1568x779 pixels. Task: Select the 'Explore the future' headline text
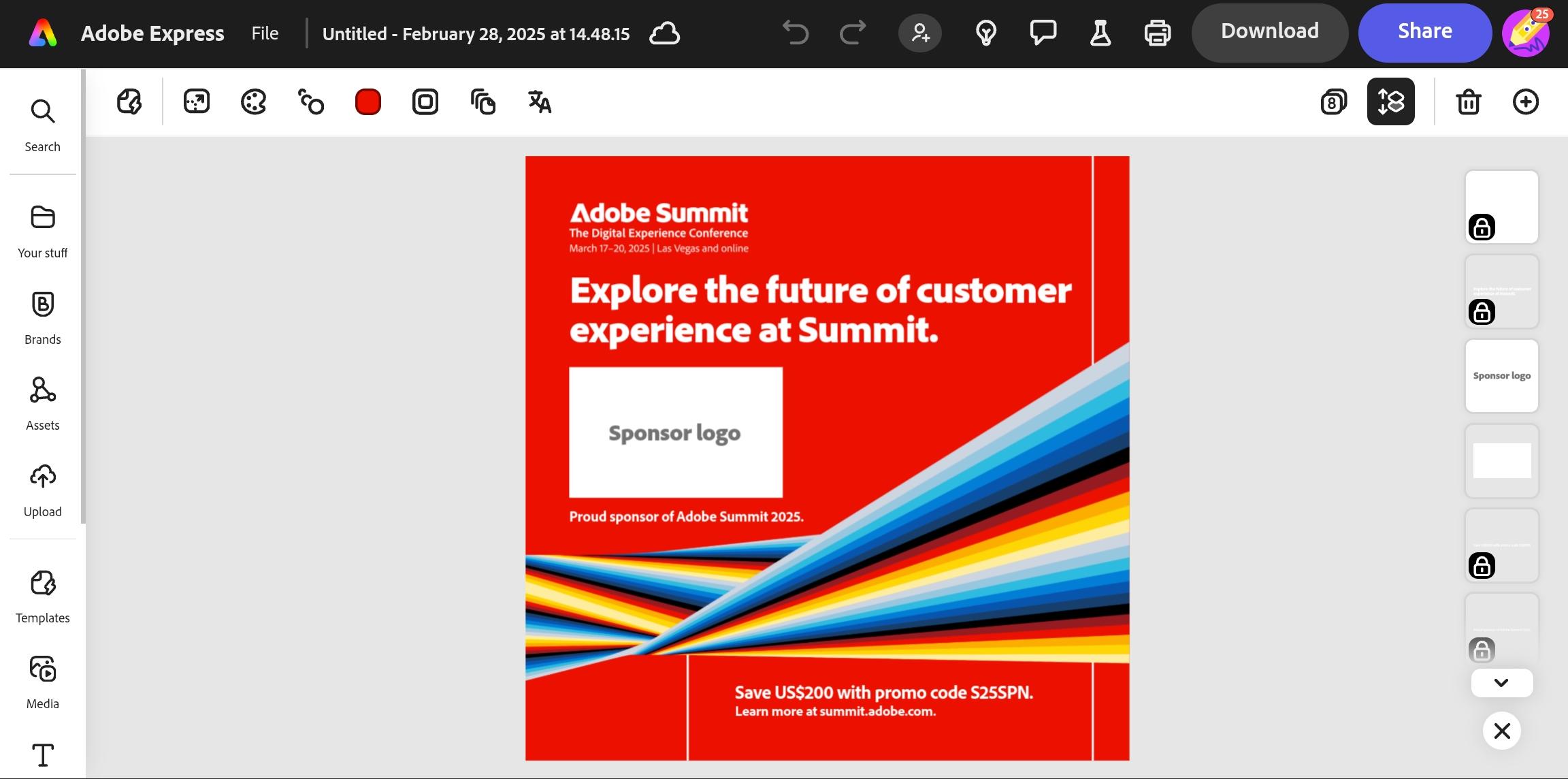click(820, 310)
